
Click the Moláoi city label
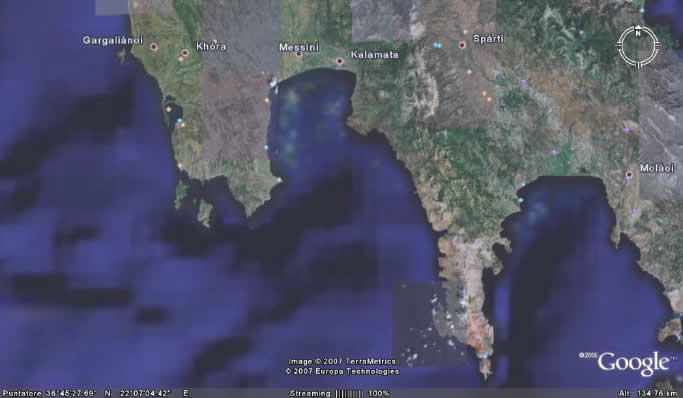click(657, 168)
